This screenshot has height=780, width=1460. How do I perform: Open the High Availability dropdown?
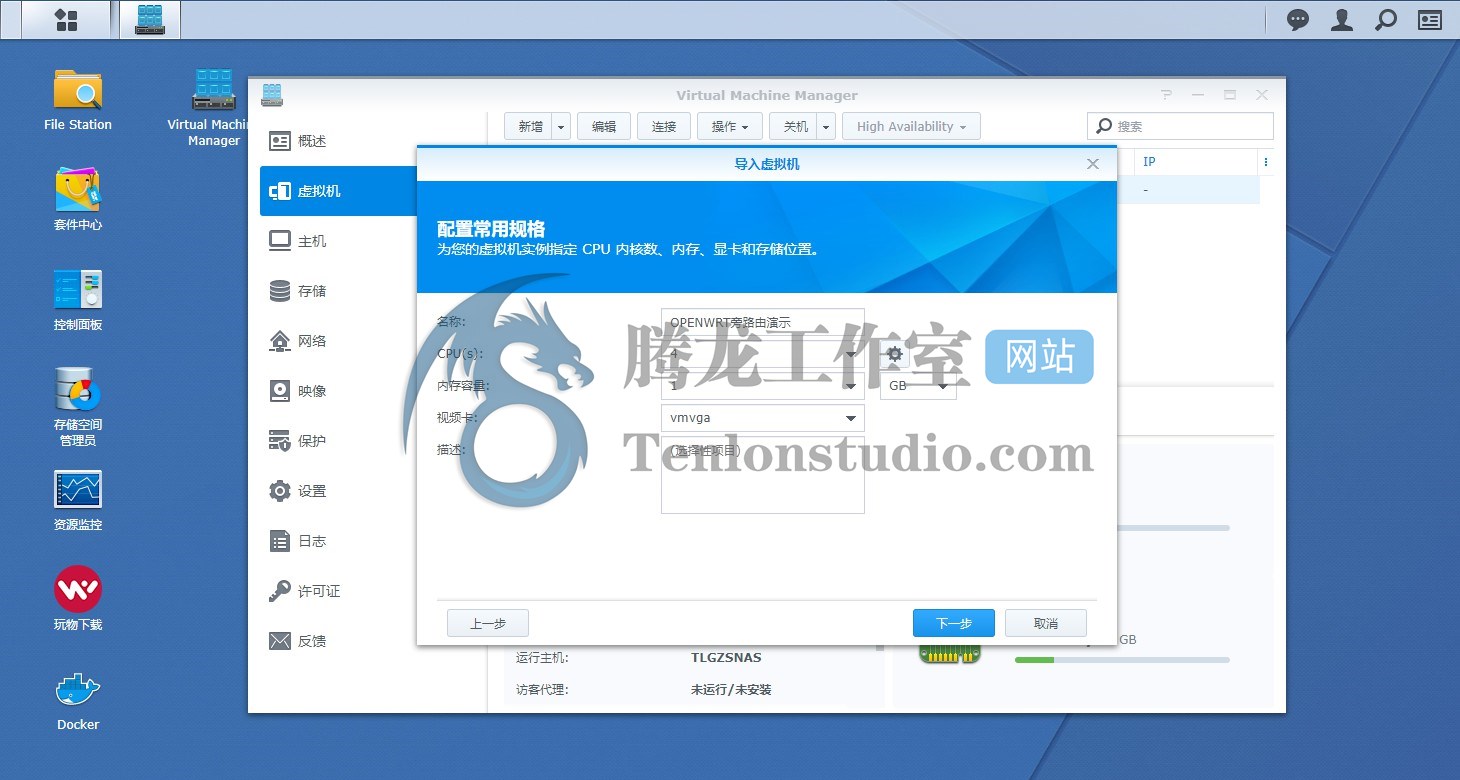click(911, 126)
